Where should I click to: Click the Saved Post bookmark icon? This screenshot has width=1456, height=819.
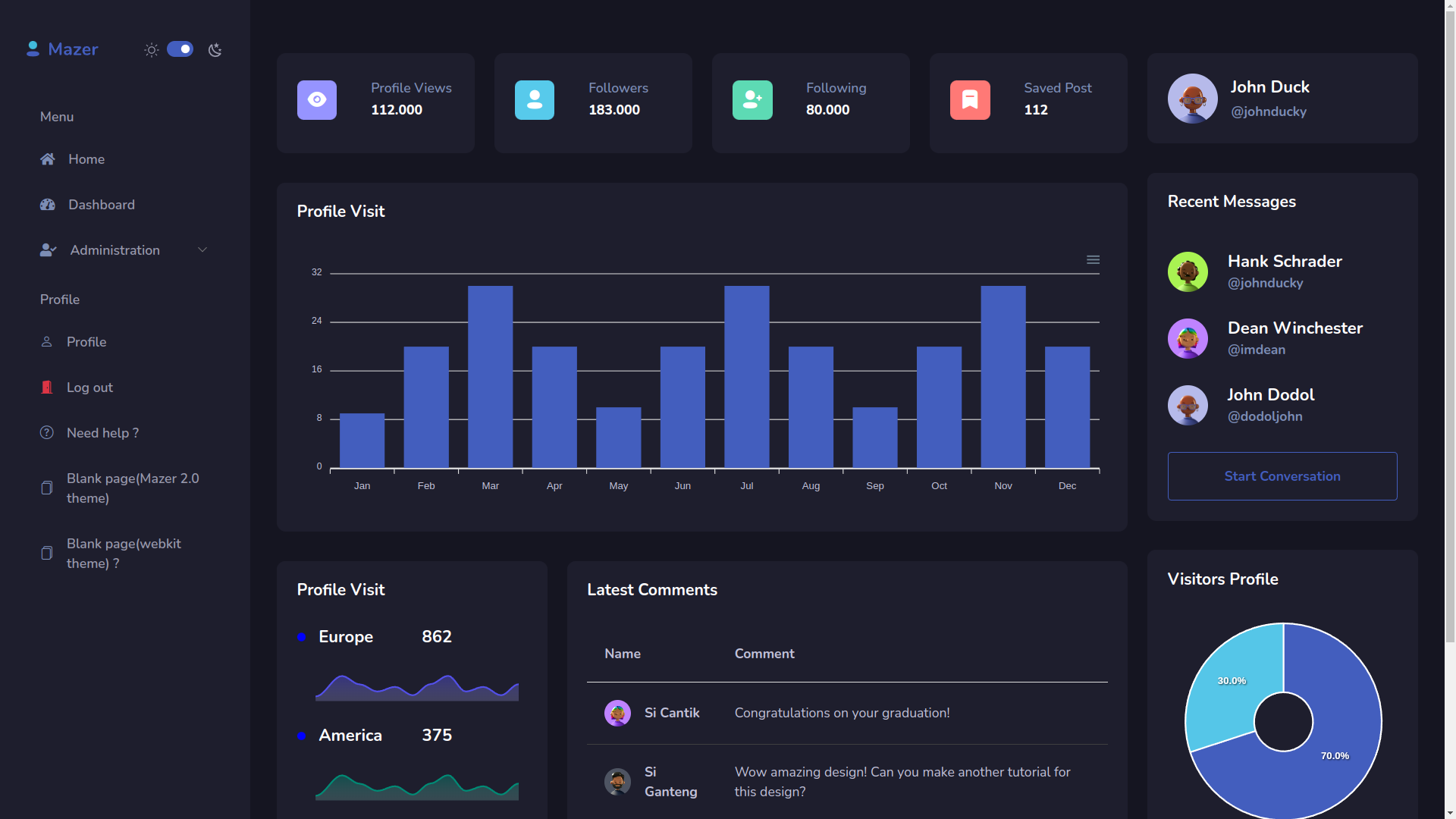970,100
